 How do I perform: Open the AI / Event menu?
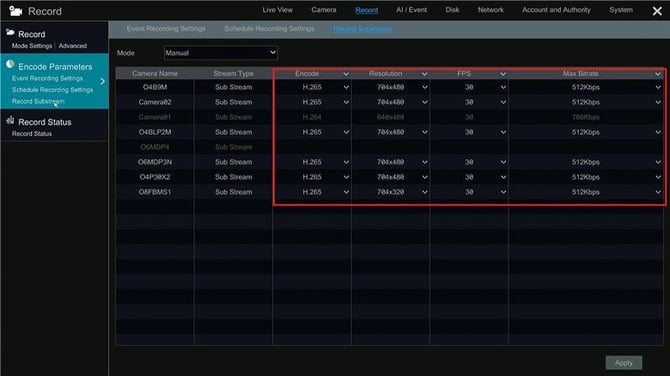tap(411, 10)
